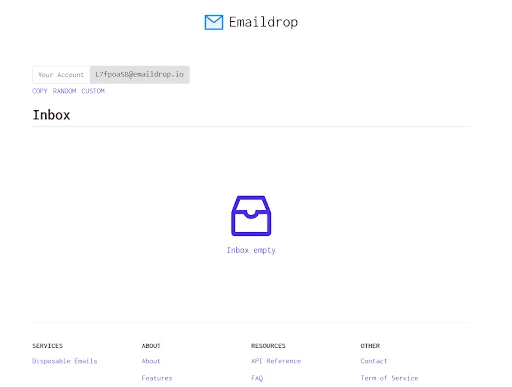Image resolution: width=512 pixels, height=387 pixels.
Task: Click the empty inbox tray icon
Action: 251,216
